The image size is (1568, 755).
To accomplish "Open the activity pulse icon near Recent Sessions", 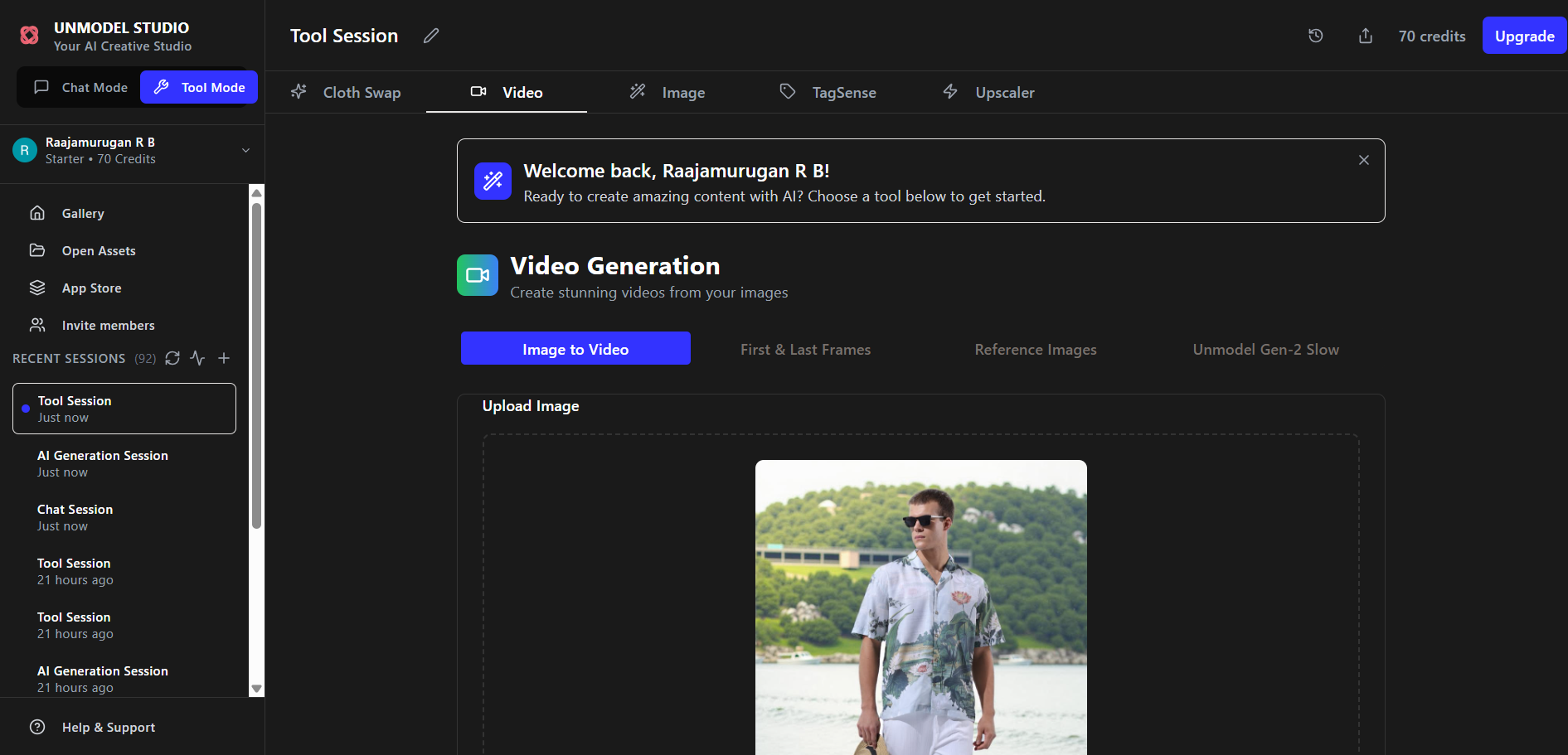I will [197, 358].
